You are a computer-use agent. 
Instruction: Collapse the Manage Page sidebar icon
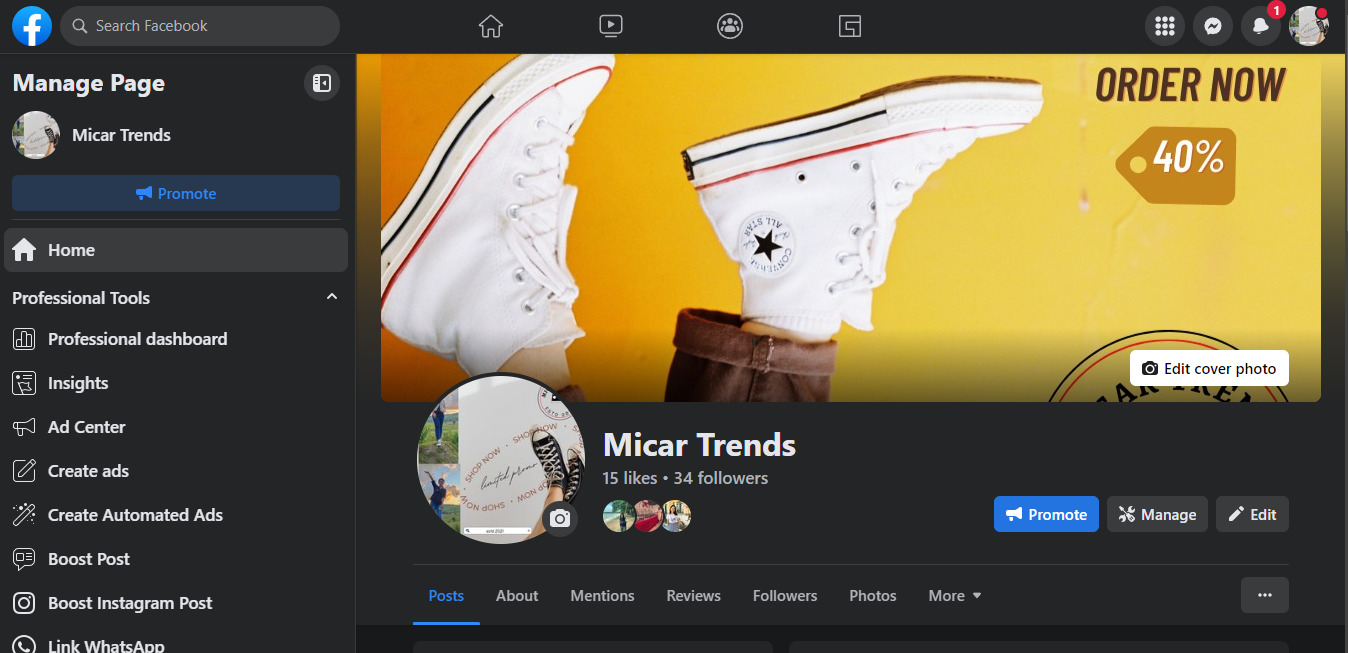322,83
